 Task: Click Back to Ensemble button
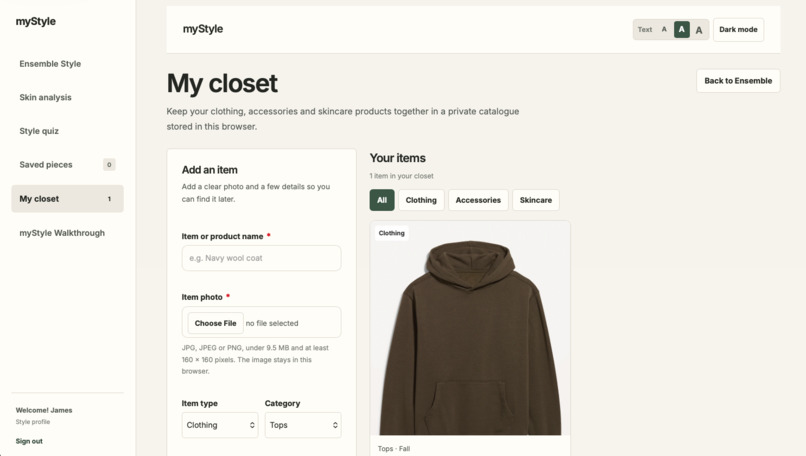click(x=738, y=81)
